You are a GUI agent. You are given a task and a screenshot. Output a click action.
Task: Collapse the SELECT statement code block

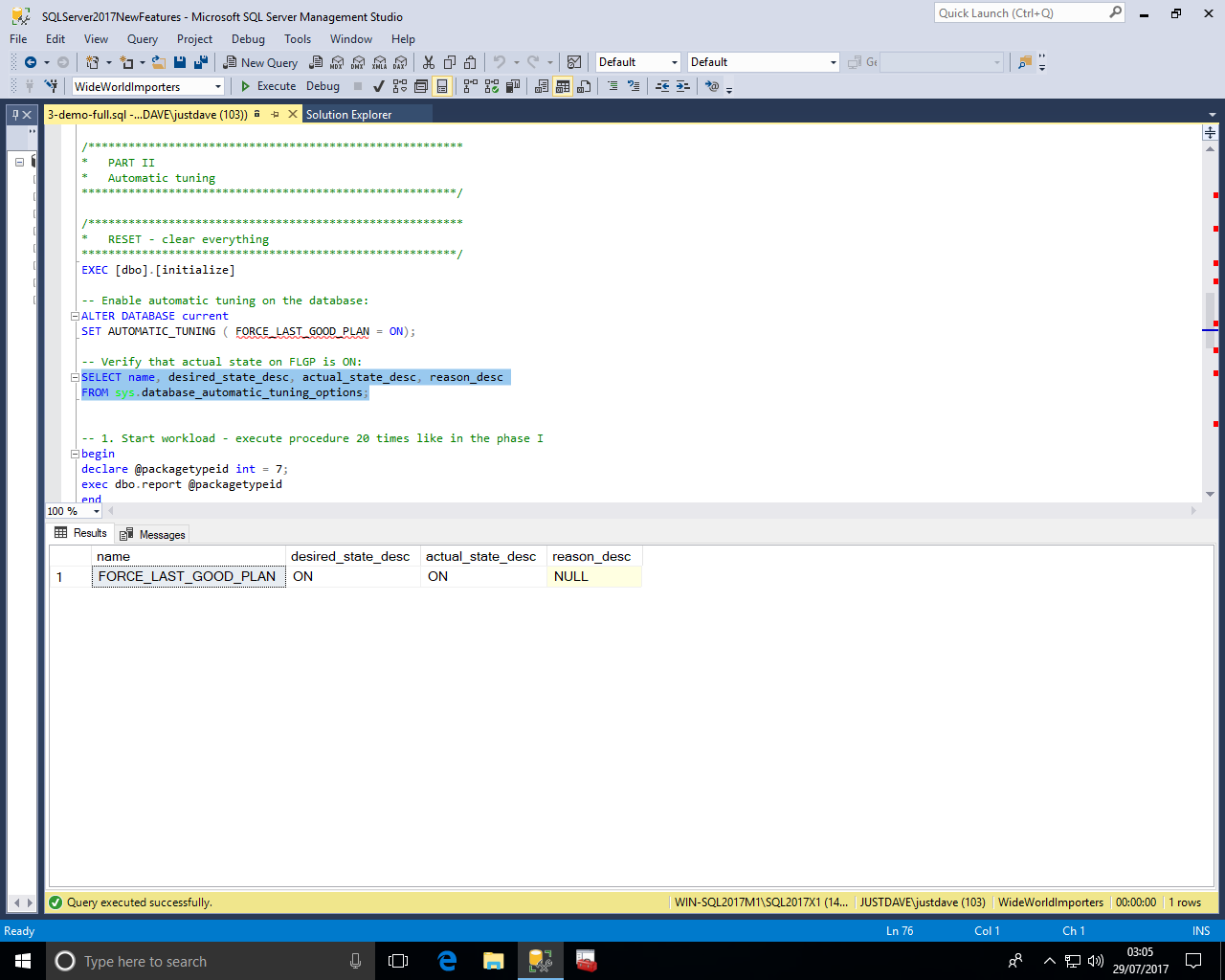(75, 377)
